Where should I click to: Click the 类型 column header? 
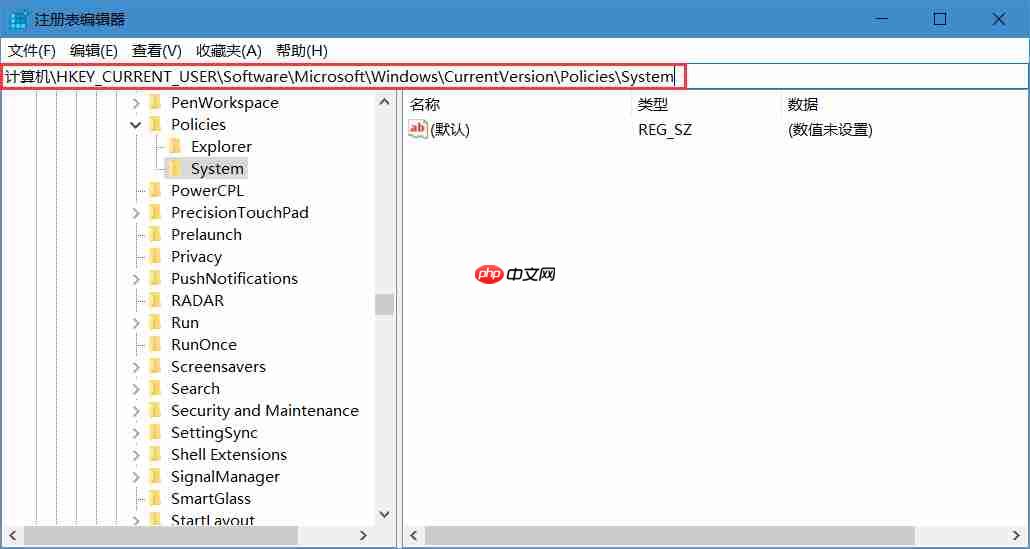point(652,104)
